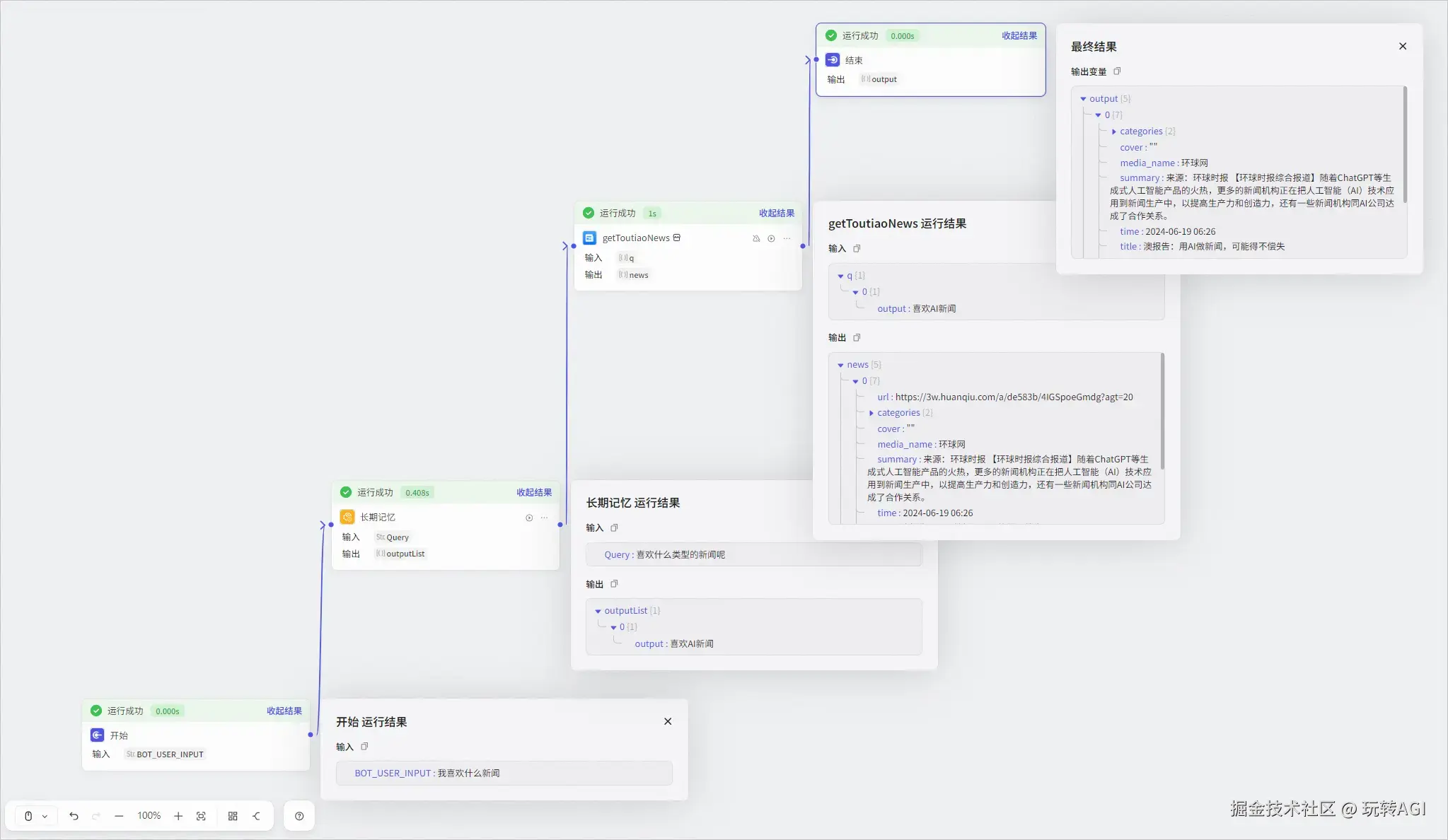Zoom out with the minus icon
The height and width of the screenshot is (840, 1448).
point(119,816)
